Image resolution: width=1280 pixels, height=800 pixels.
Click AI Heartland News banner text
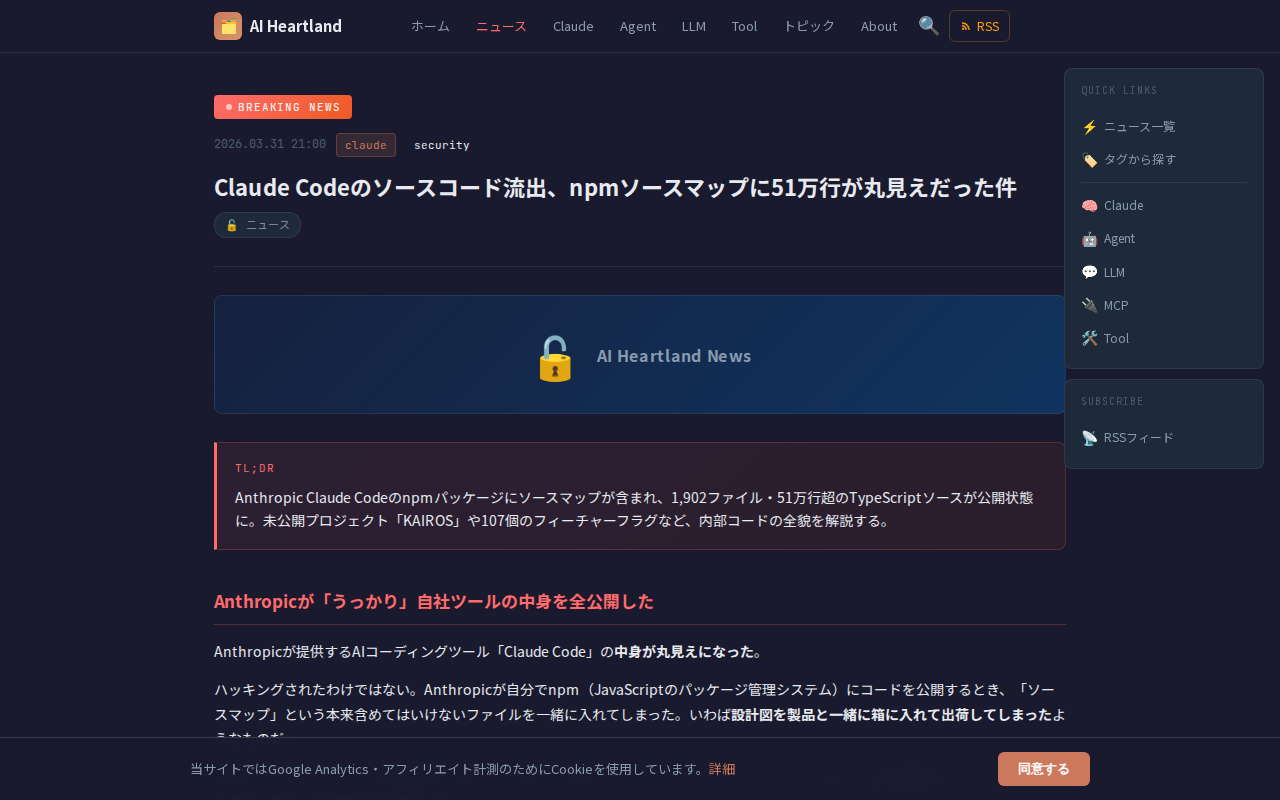(x=674, y=356)
